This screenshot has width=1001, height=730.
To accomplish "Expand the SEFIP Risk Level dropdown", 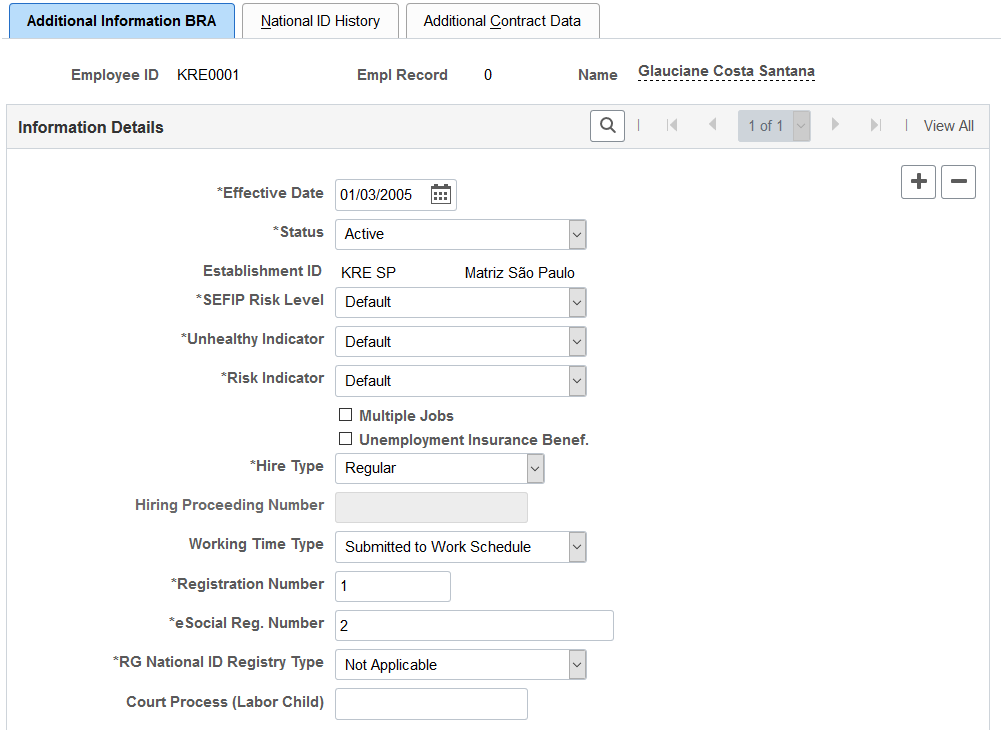I will (x=460, y=302).
